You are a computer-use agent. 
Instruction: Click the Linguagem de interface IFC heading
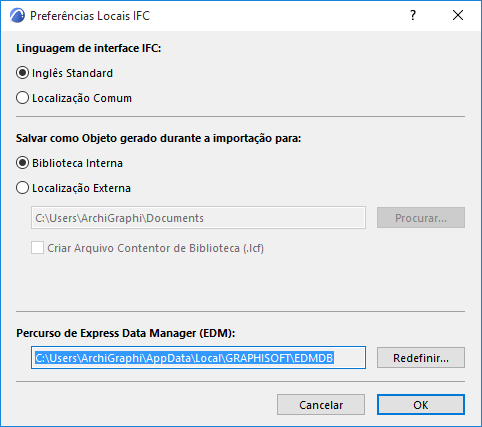tap(89, 48)
